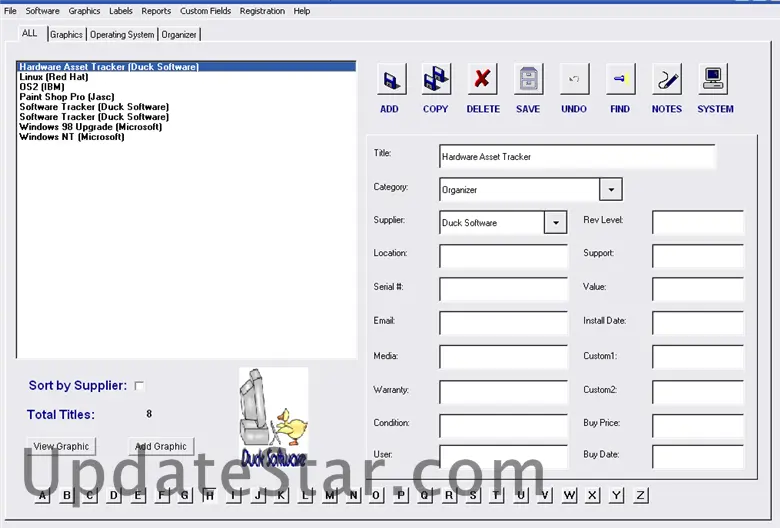The width and height of the screenshot is (780, 528).
Task: Click into the Value input field
Action: pyautogui.click(x=698, y=289)
